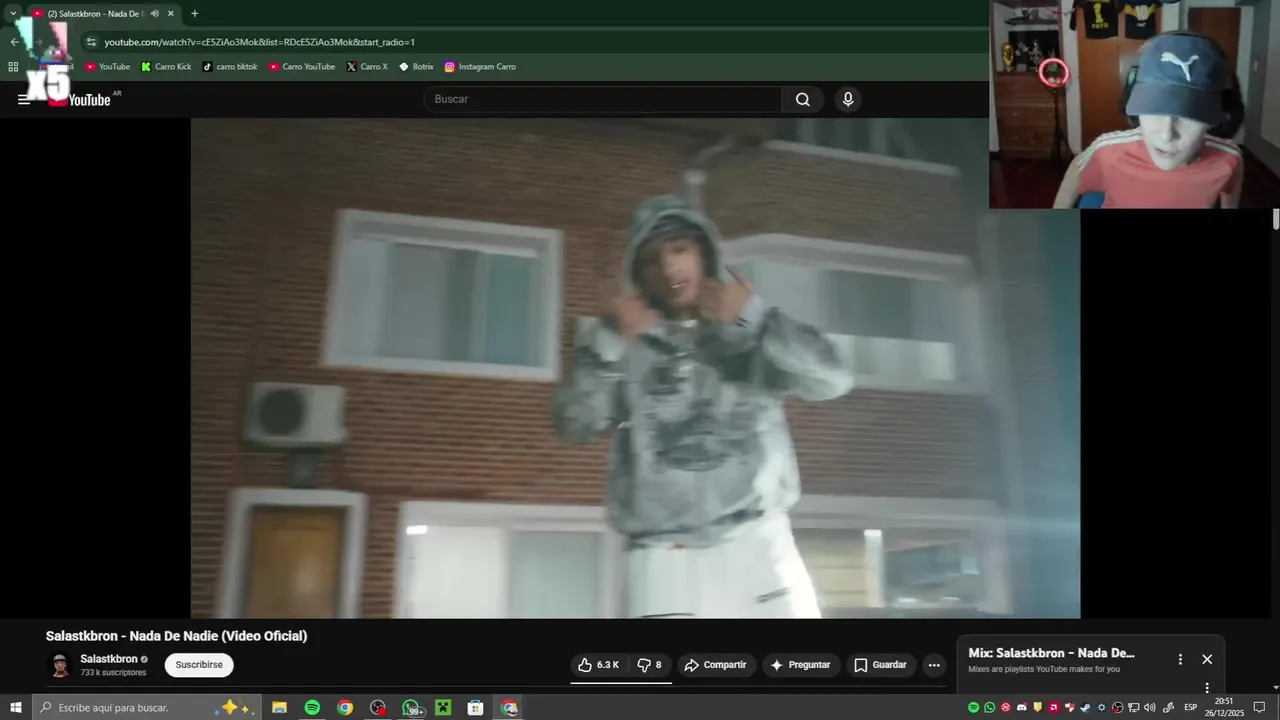The height and width of the screenshot is (720, 1280).
Task: Open the Windows Start menu
Action: tap(15, 708)
